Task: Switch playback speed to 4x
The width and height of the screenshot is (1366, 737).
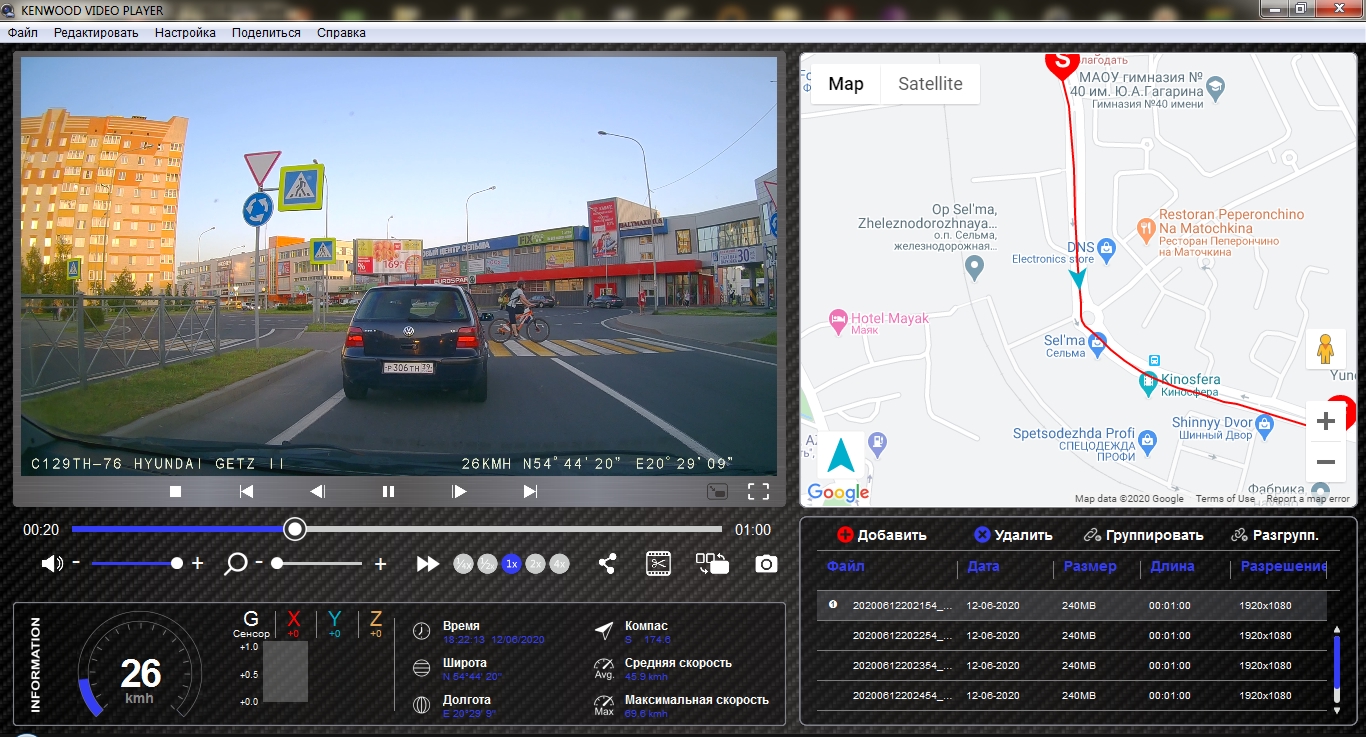Action: (560, 564)
